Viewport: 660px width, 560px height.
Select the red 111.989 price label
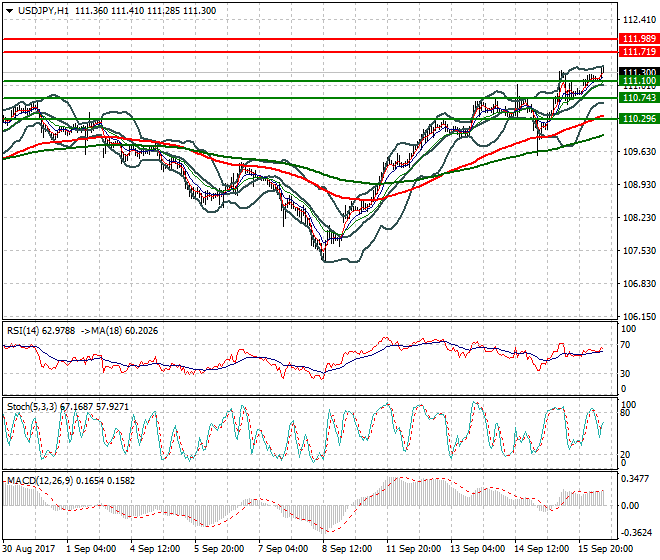639,39
